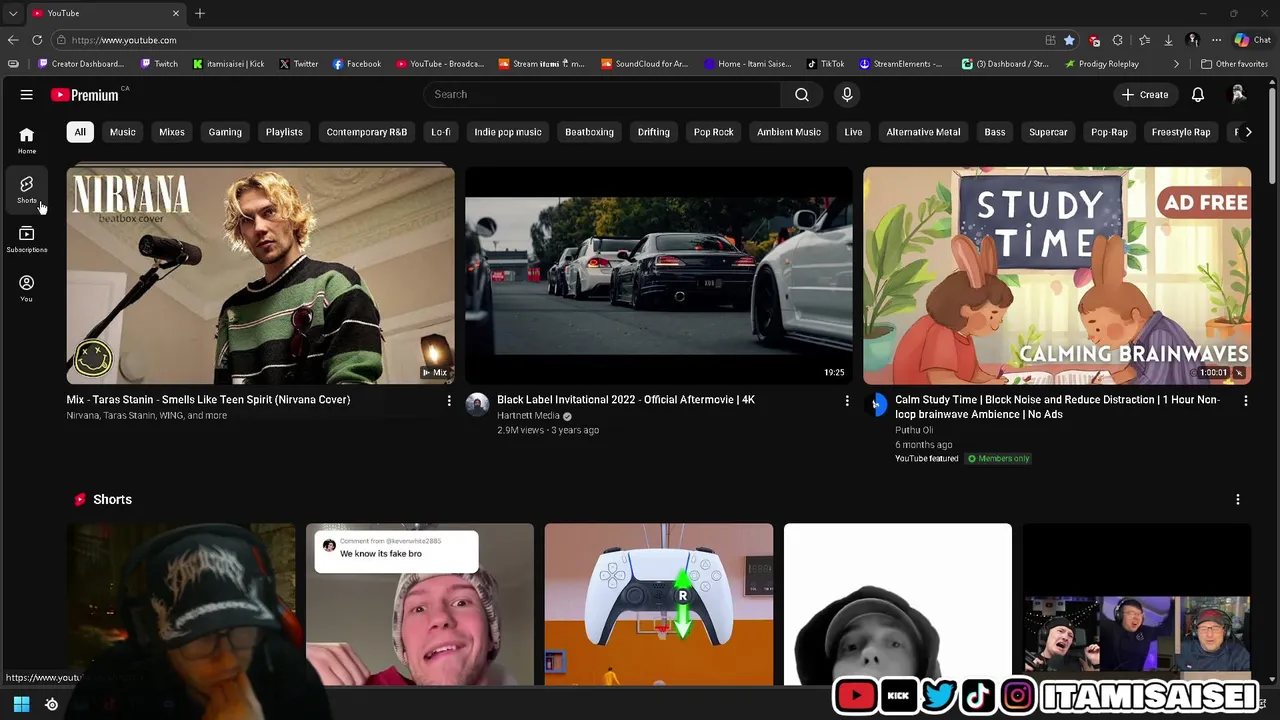Open options for the Nirvana Cover mix
1280x720 pixels.
pos(449,401)
